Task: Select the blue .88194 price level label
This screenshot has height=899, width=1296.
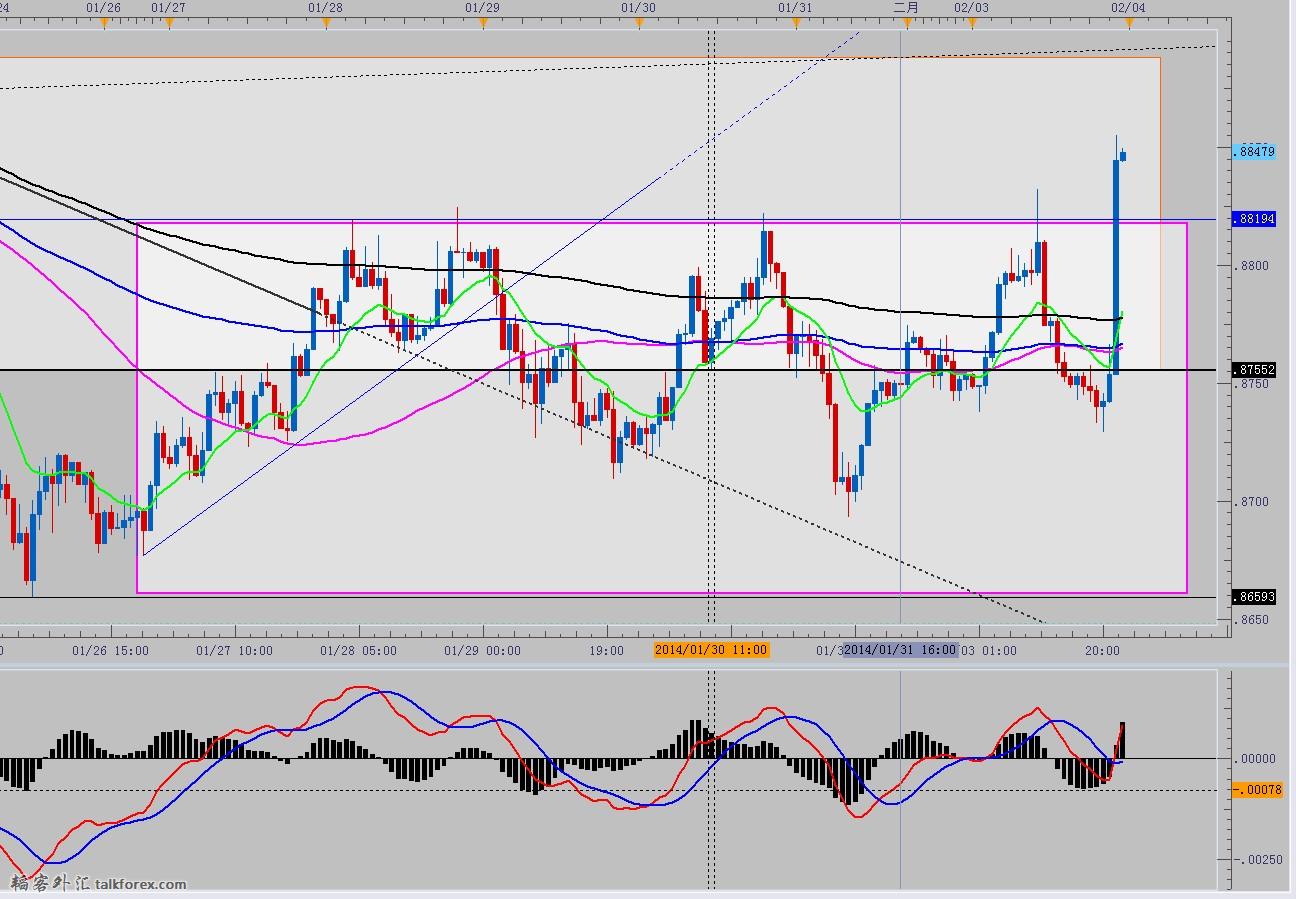Action: [1254, 219]
